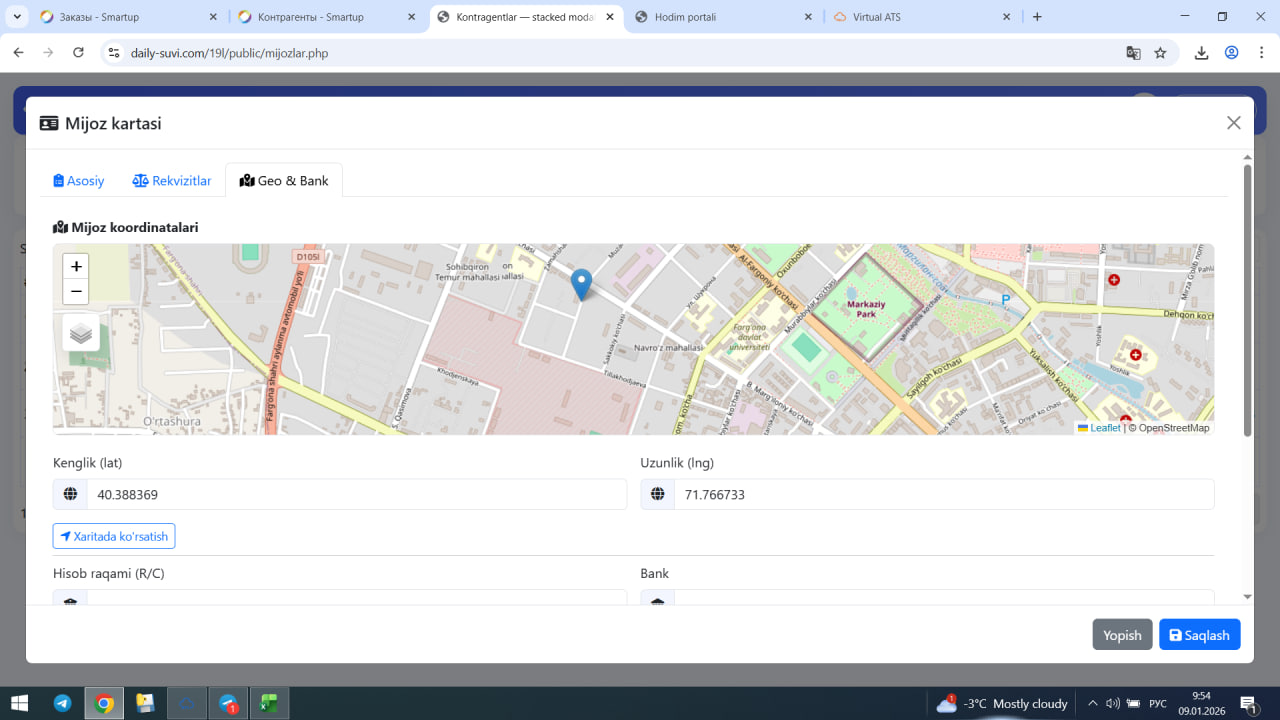Open the Leaflet attribution link

(1104, 428)
